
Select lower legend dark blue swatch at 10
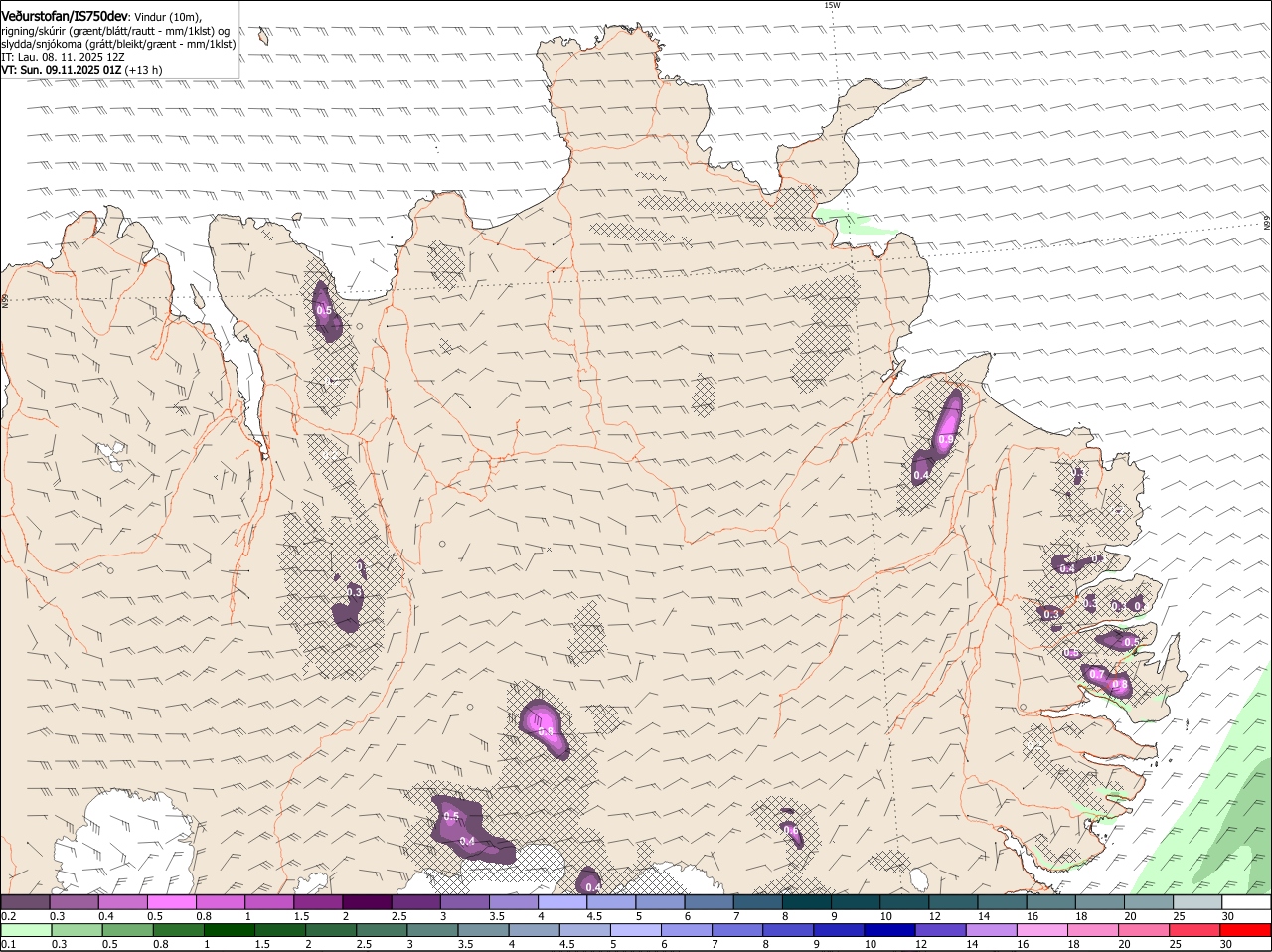[888, 930]
